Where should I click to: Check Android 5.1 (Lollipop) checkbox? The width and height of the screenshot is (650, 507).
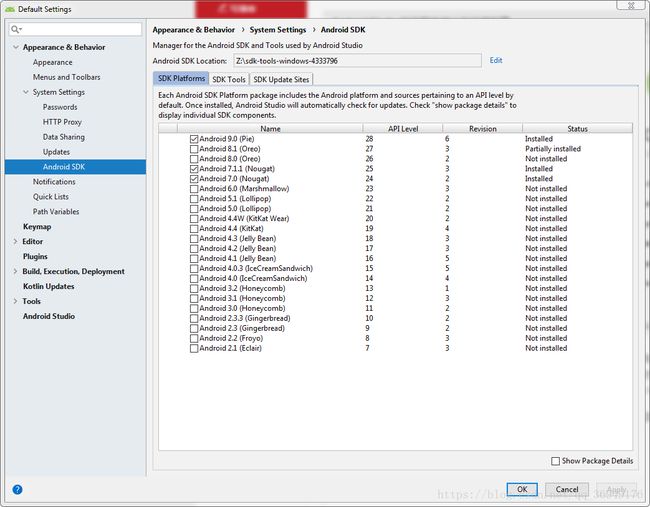click(x=194, y=199)
